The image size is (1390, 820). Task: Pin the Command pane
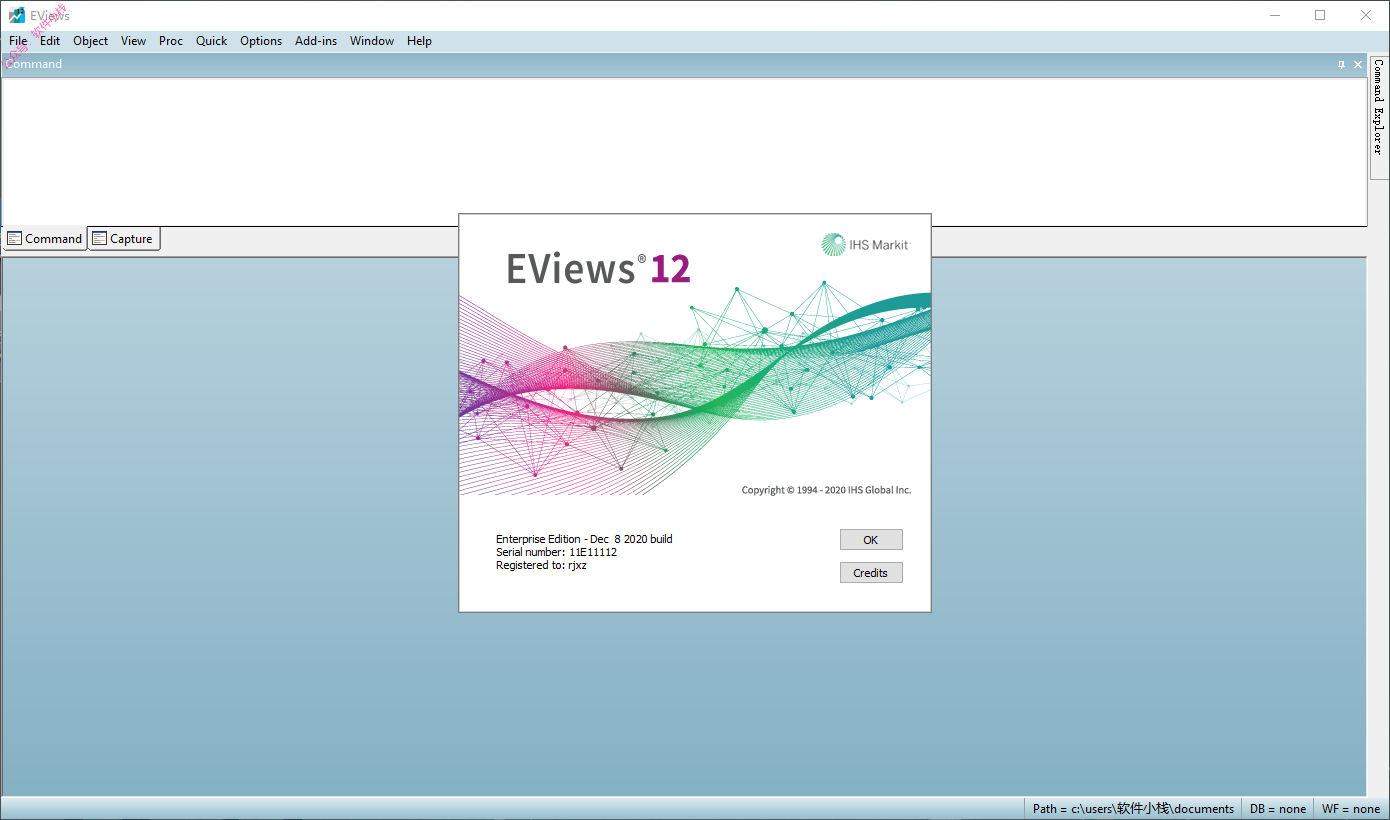[x=1341, y=64]
